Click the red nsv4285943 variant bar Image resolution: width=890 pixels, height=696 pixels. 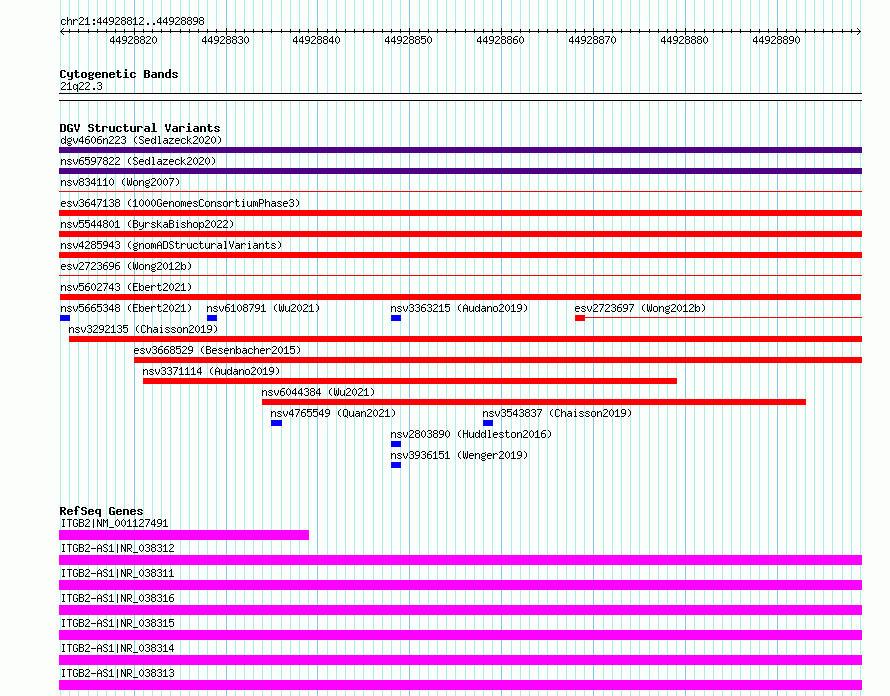click(460, 255)
